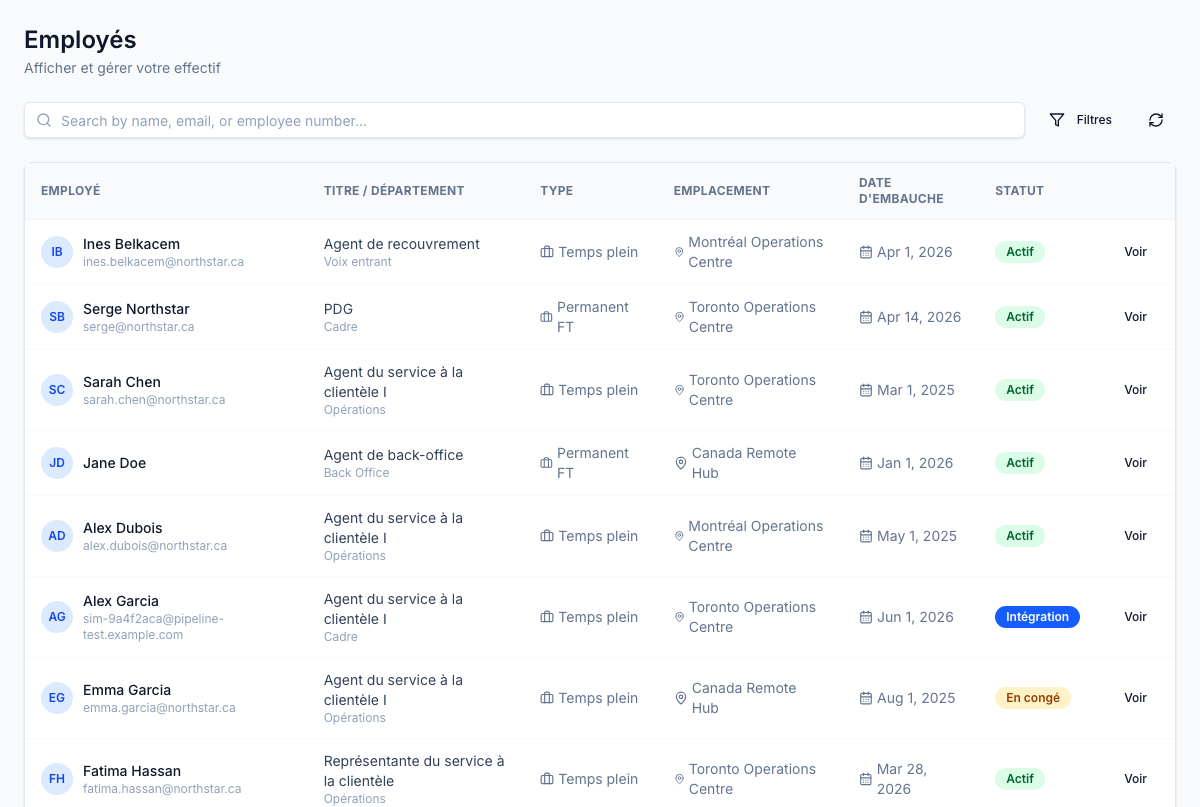The height and width of the screenshot is (807, 1200).
Task: Select the name Fatima Hassan
Action: (x=132, y=771)
